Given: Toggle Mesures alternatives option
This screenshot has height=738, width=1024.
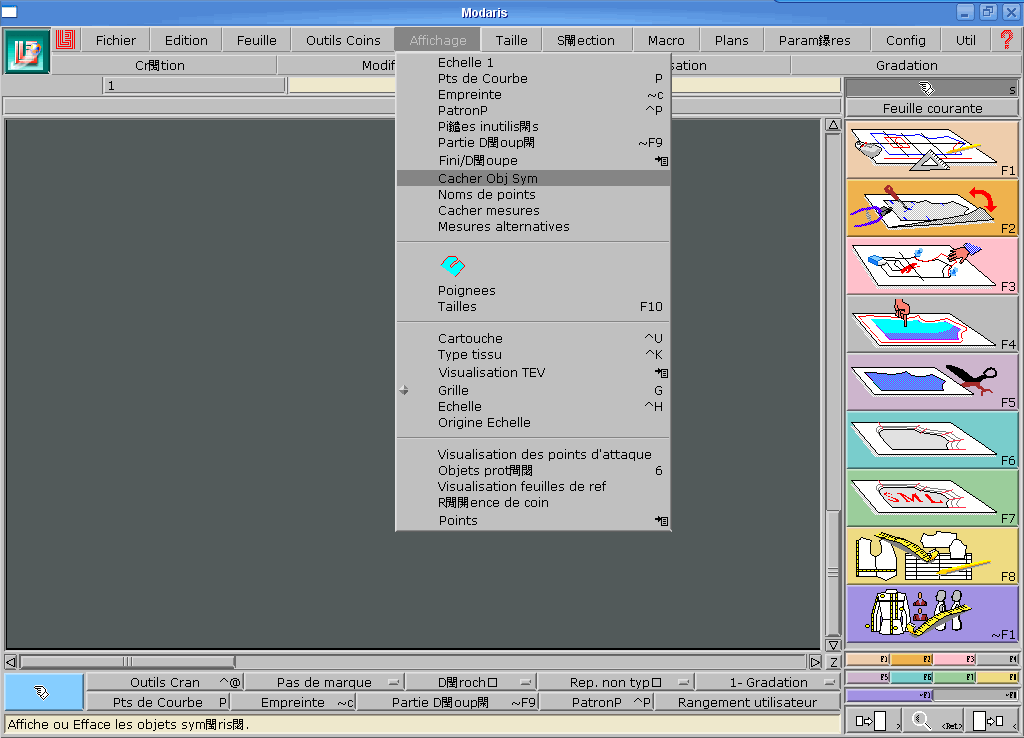Looking at the screenshot, I should (x=534, y=227).
